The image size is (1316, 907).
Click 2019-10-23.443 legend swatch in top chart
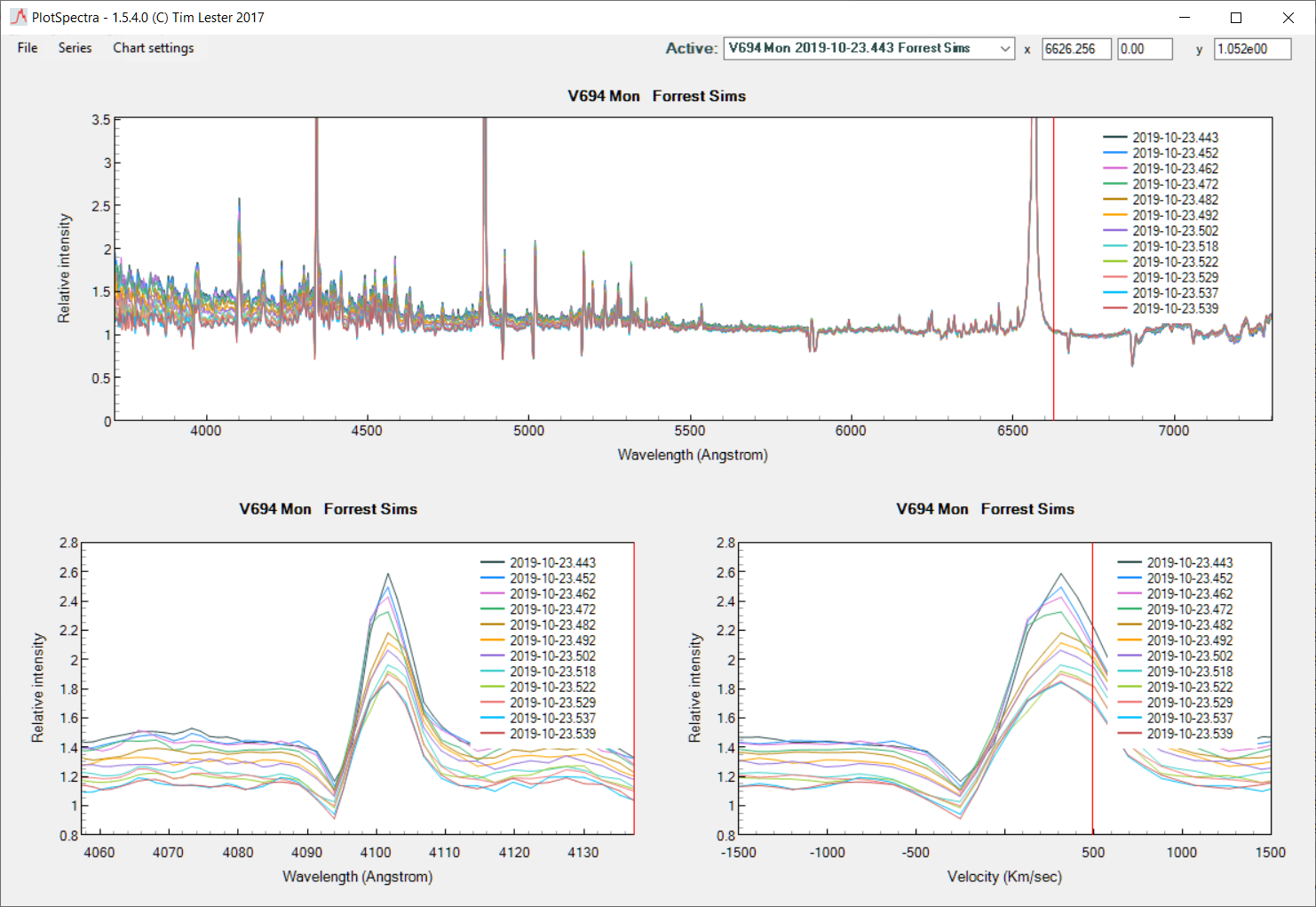[1114, 138]
